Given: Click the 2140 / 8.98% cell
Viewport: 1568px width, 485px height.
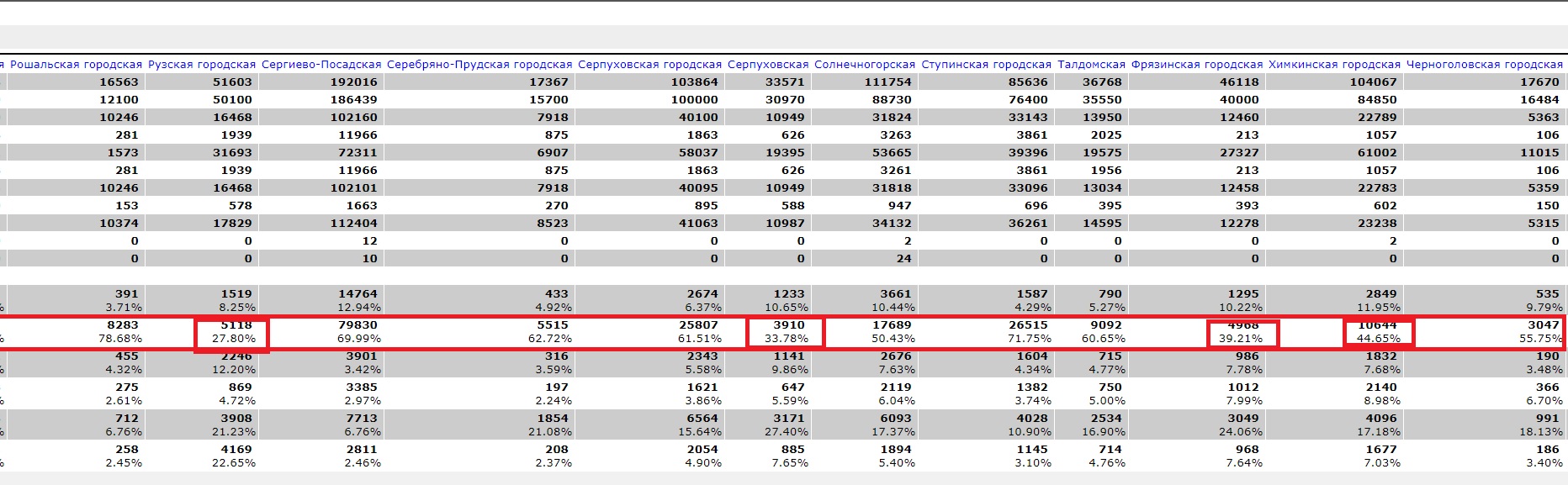Looking at the screenshot, I should coord(1334,393).
